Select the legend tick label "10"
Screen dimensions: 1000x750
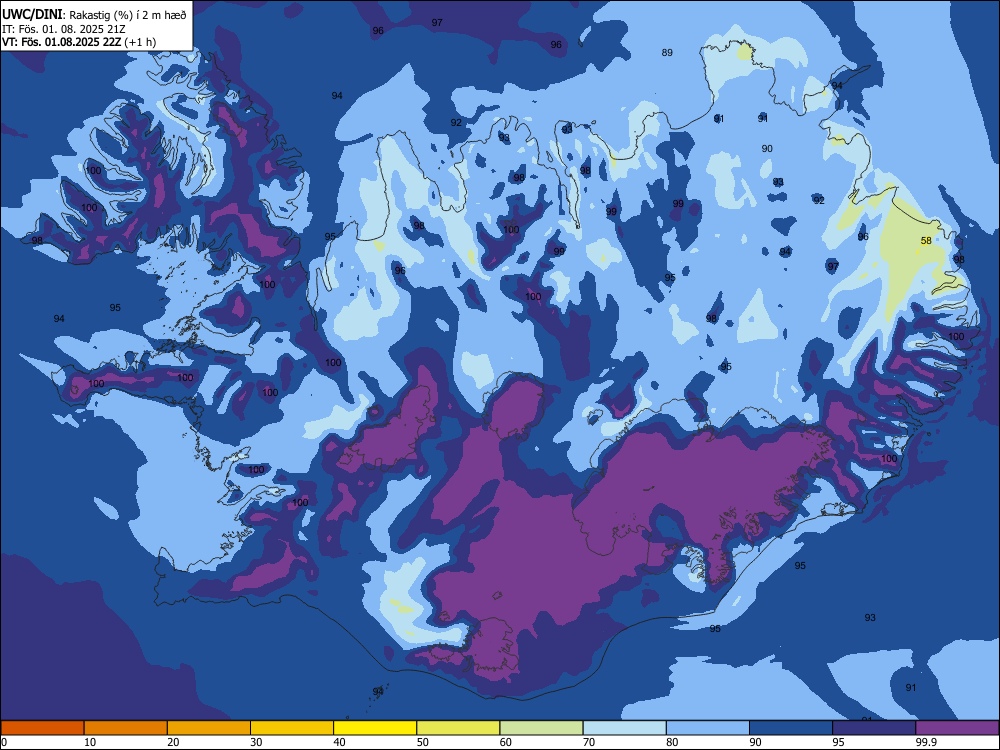90,742
